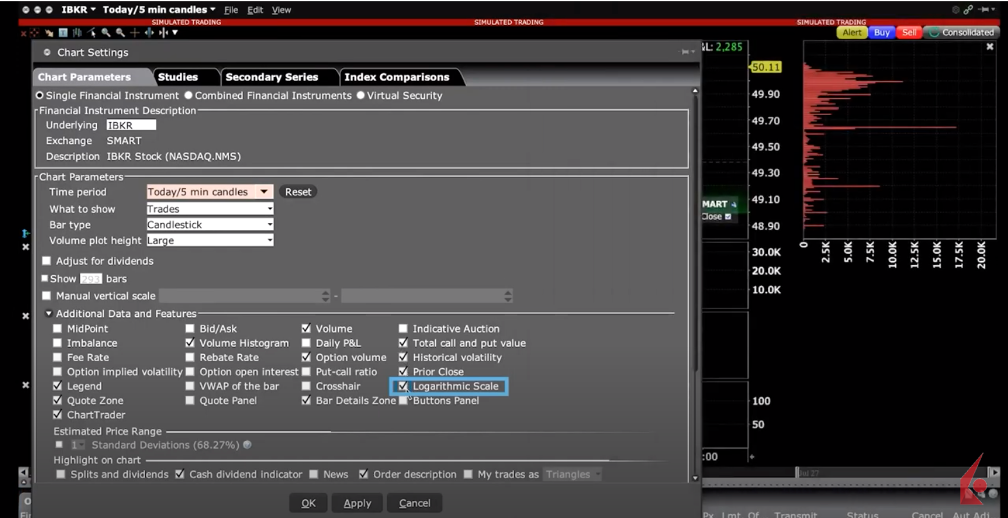Collapse the Additional Data and Features section

pyautogui.click(x=48, y=314)
